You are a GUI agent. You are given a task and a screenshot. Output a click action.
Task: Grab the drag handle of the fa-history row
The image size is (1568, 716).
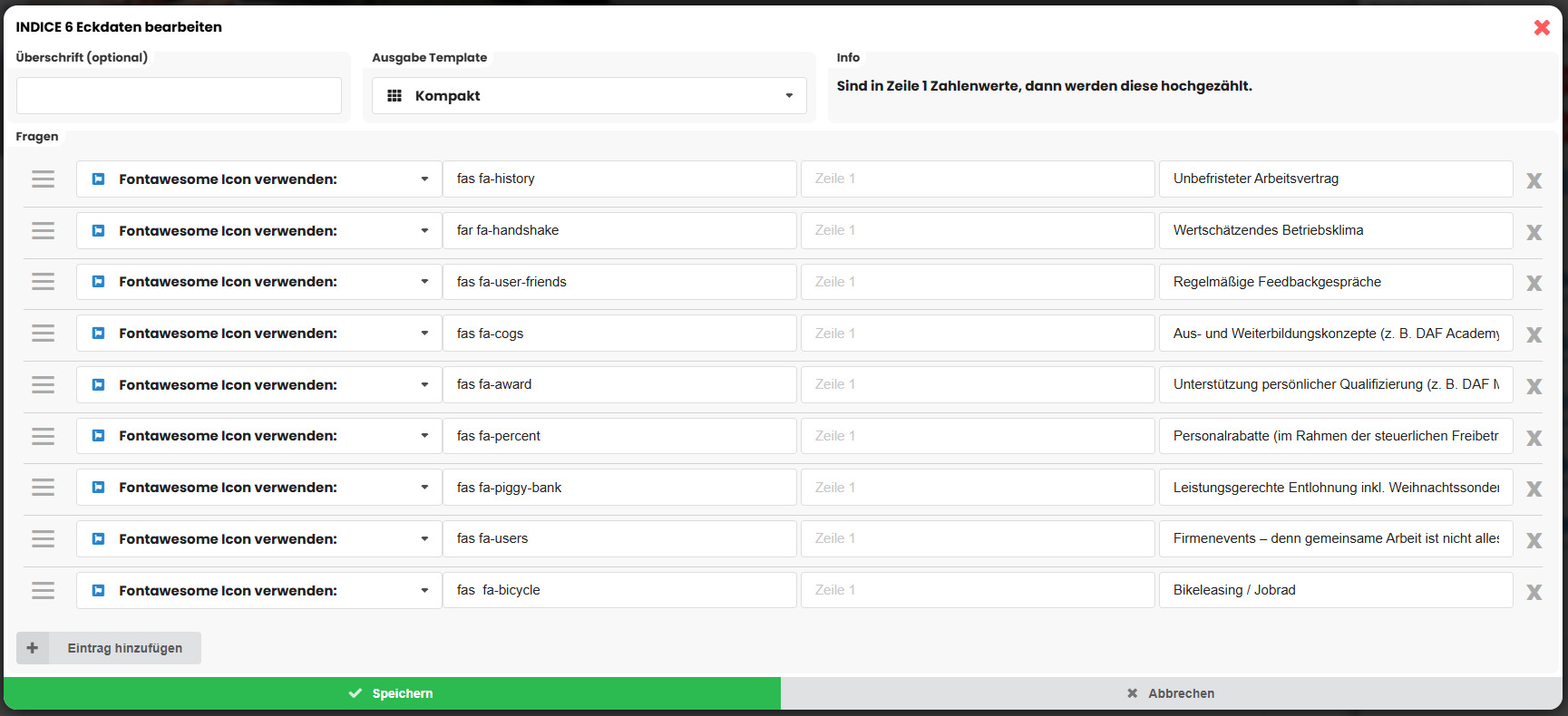43,179
